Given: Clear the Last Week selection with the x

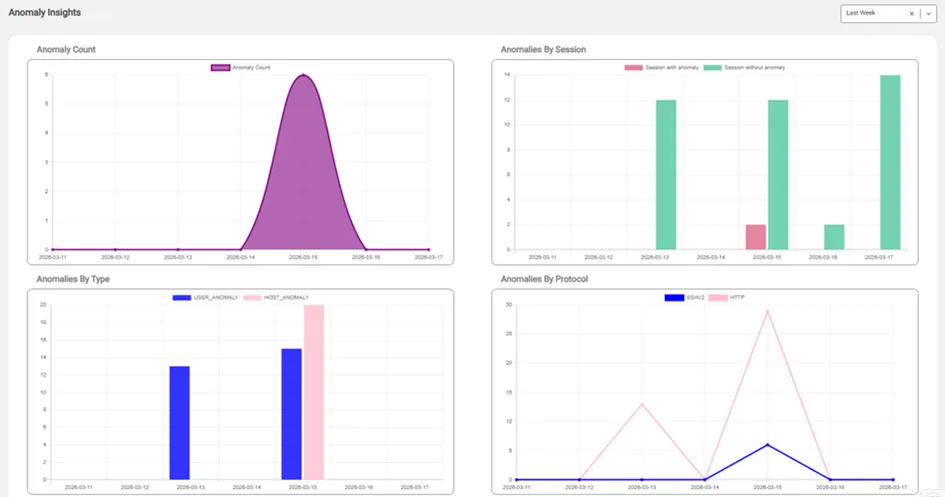Looking at the screenshot, I should pyautogui.click(x=911, y=13).
